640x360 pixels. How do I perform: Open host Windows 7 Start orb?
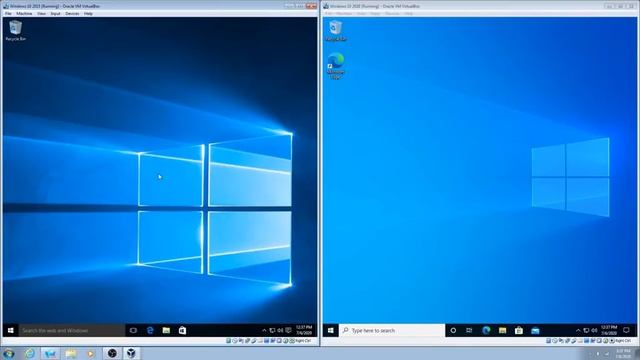coord(8,353)
